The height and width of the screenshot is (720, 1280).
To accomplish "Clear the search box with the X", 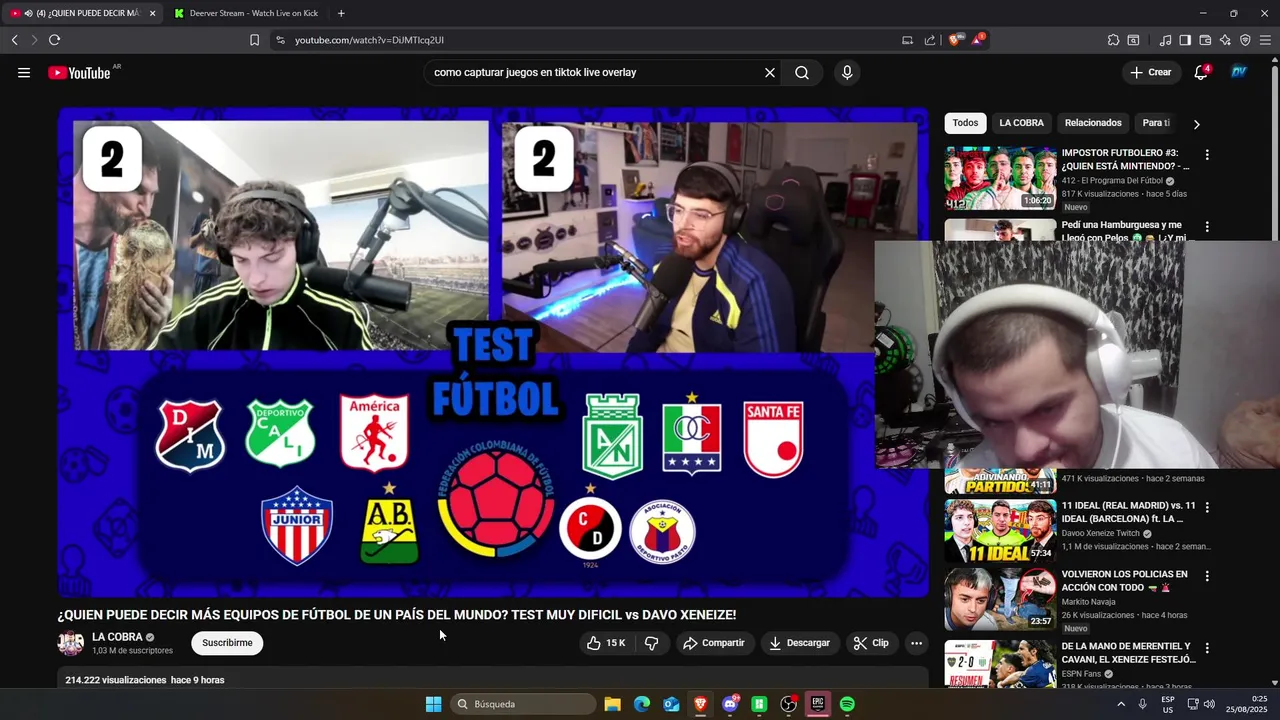I will coord(770,72).
